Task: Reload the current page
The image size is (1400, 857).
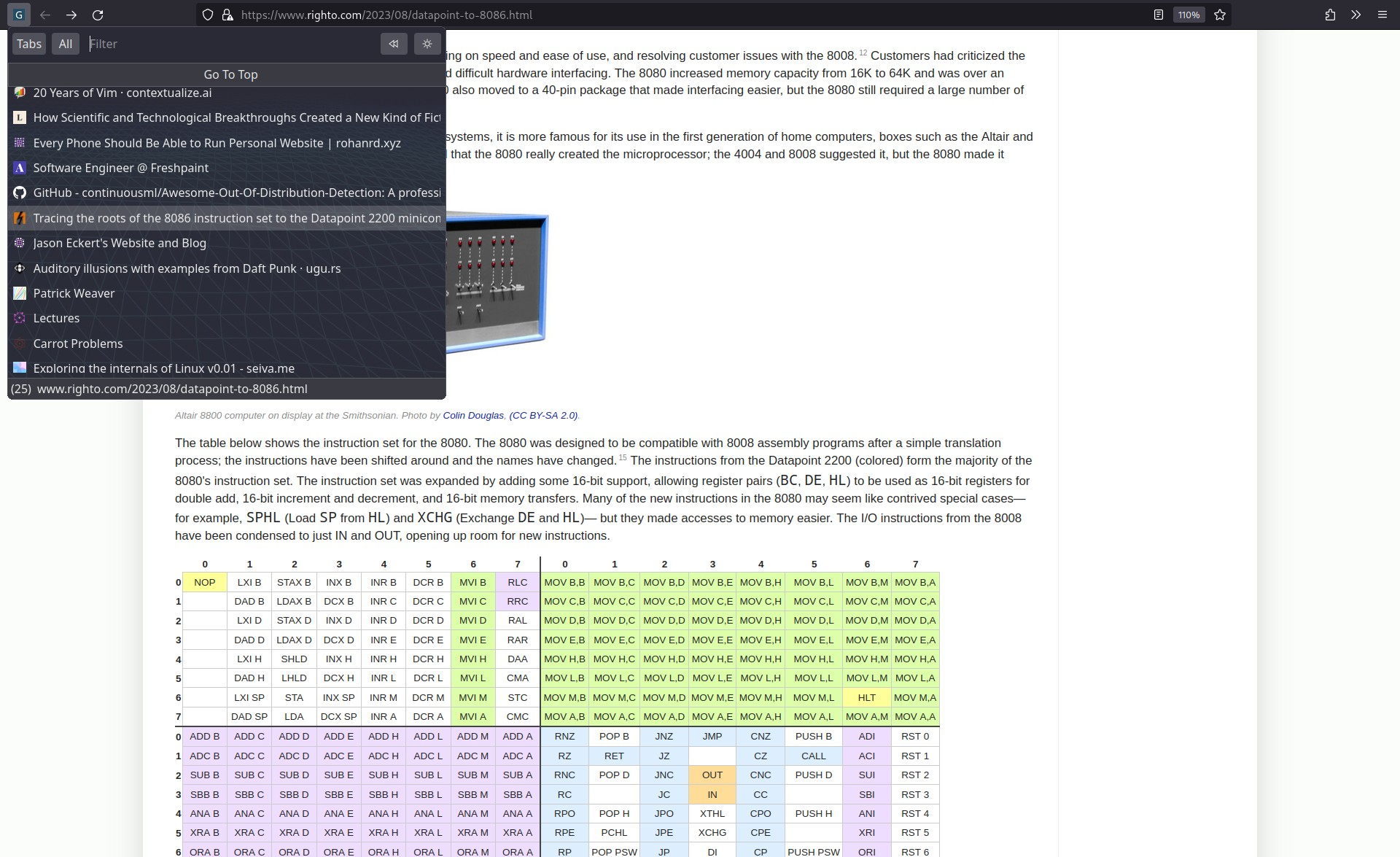Action: click(x=98, y=15)
